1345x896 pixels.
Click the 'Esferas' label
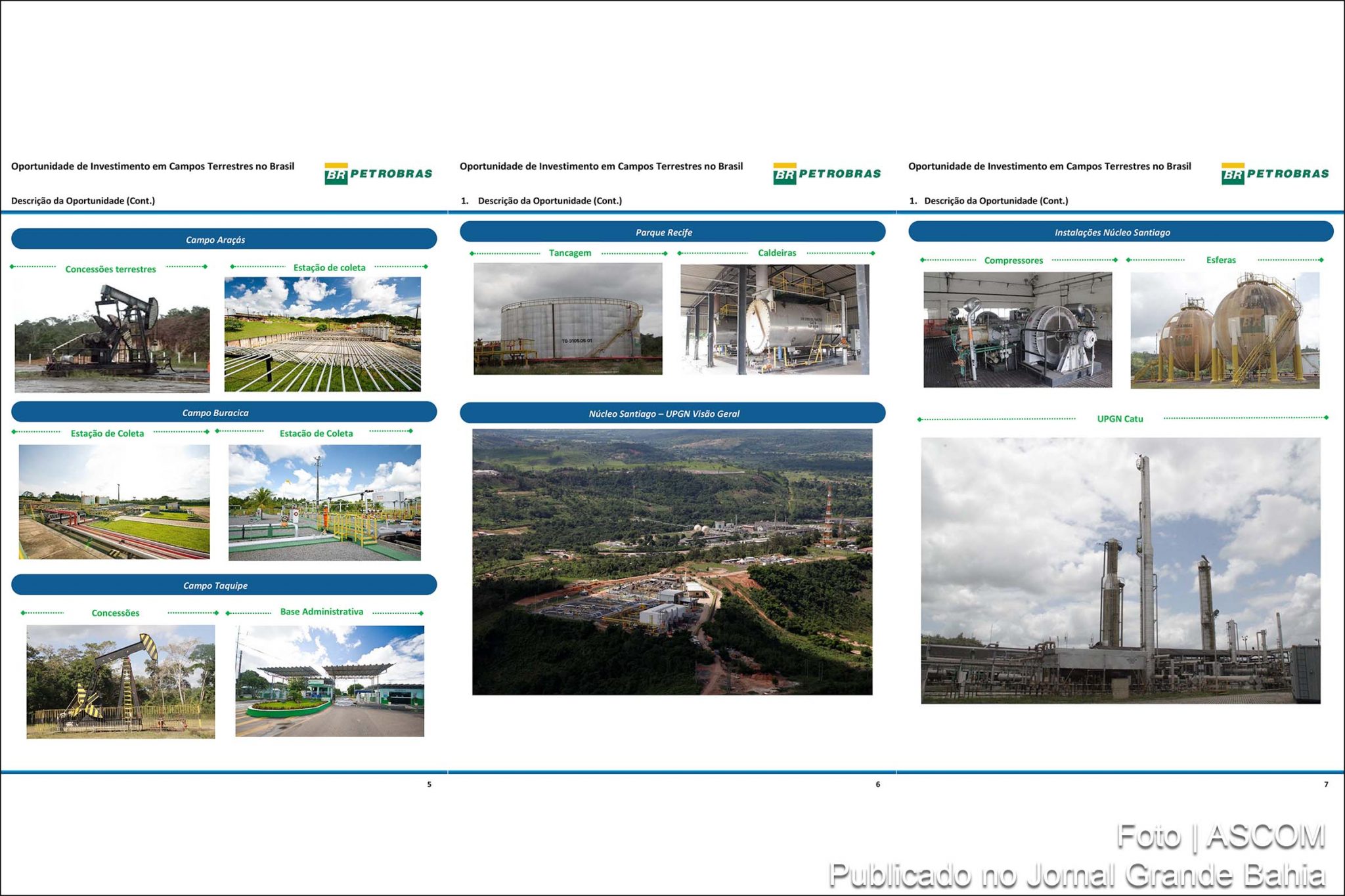pos(1221,260)
